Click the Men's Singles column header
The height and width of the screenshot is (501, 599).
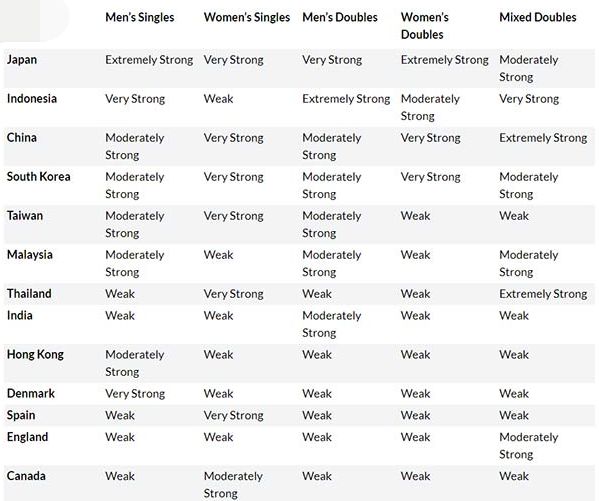click(140, 18)
